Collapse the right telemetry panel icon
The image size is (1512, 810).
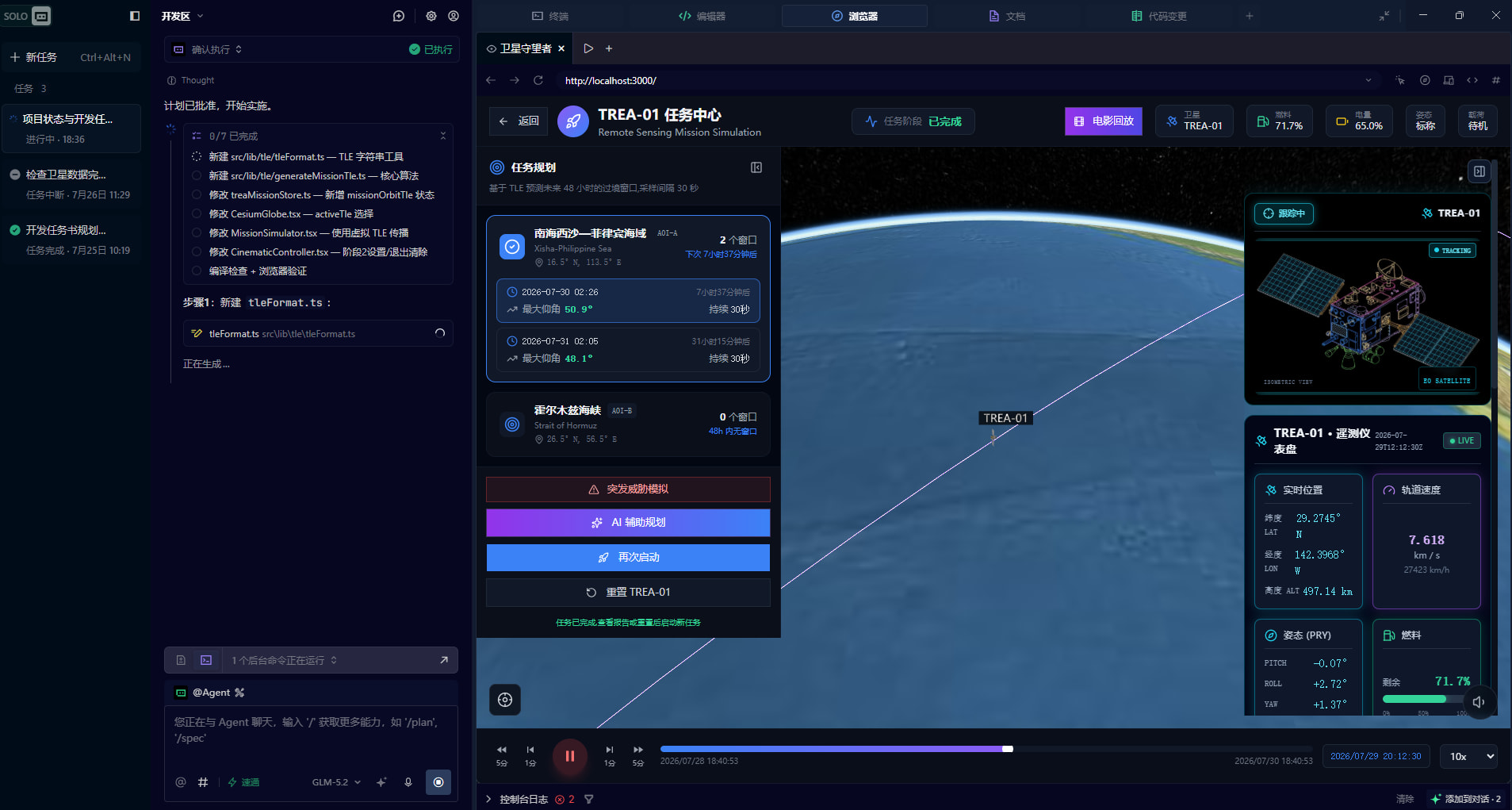[x=1479, y=171]
